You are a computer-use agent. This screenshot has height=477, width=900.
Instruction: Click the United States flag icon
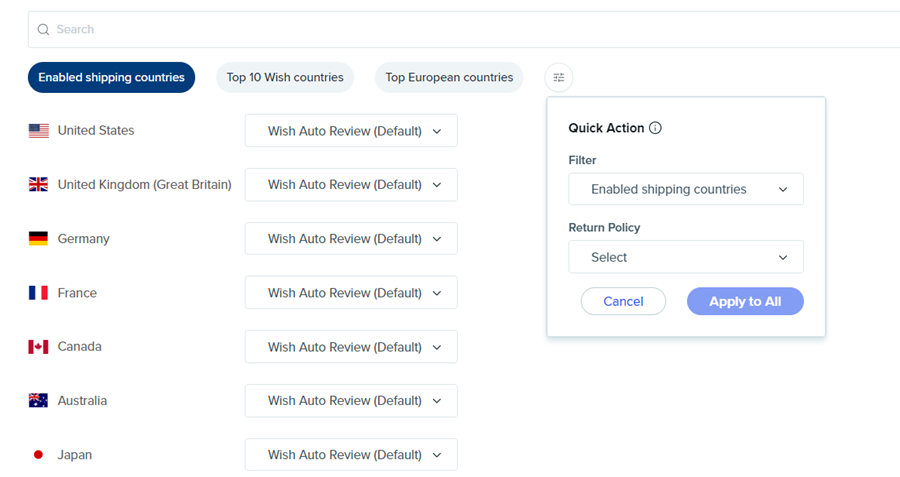pos(39,131)
